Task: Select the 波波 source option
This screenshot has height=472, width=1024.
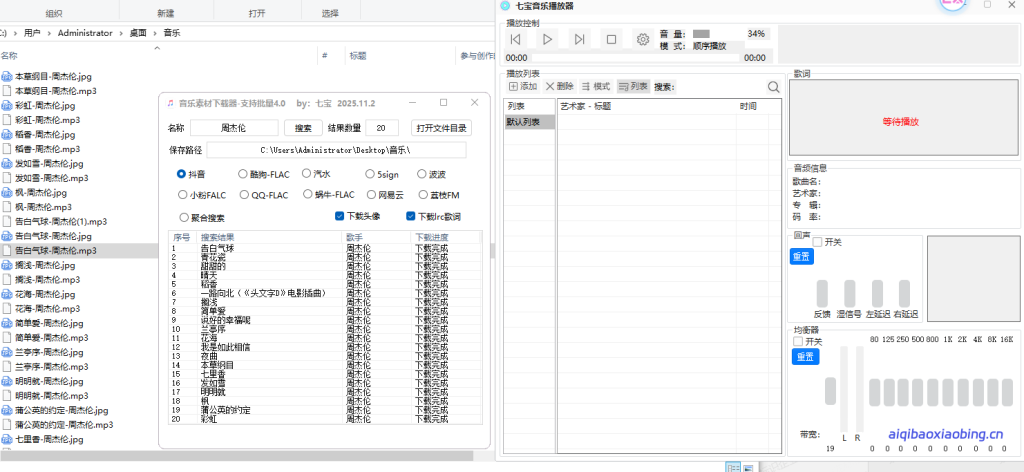Action: point(422,174)
